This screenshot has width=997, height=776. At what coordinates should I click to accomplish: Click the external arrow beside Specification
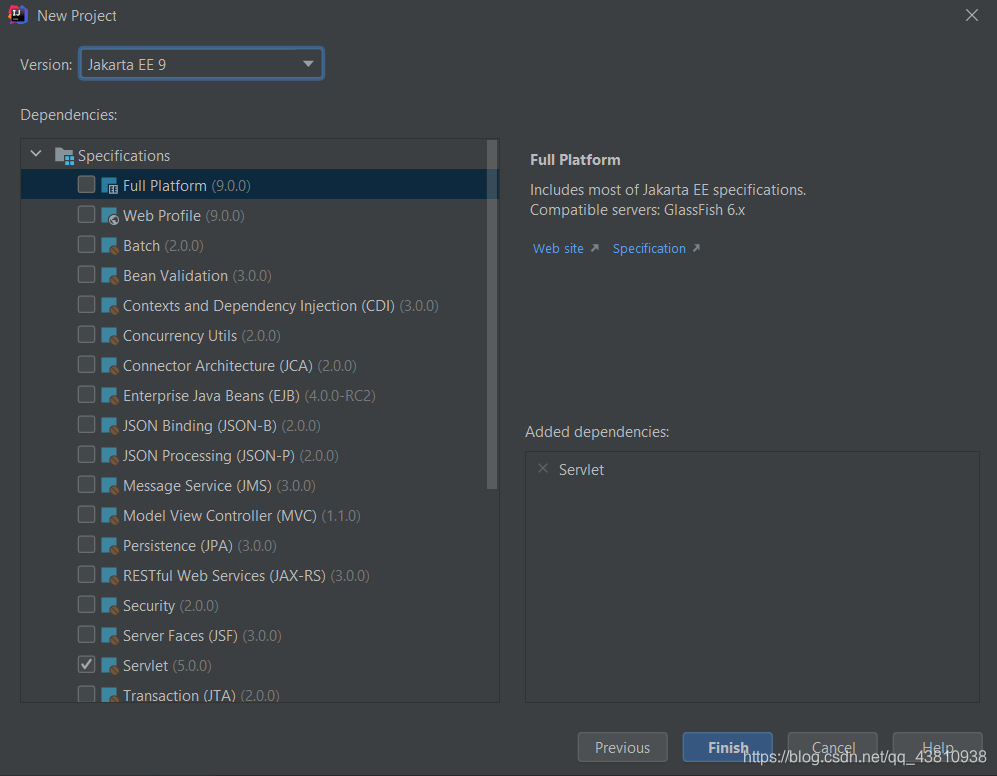click(696, 248)
